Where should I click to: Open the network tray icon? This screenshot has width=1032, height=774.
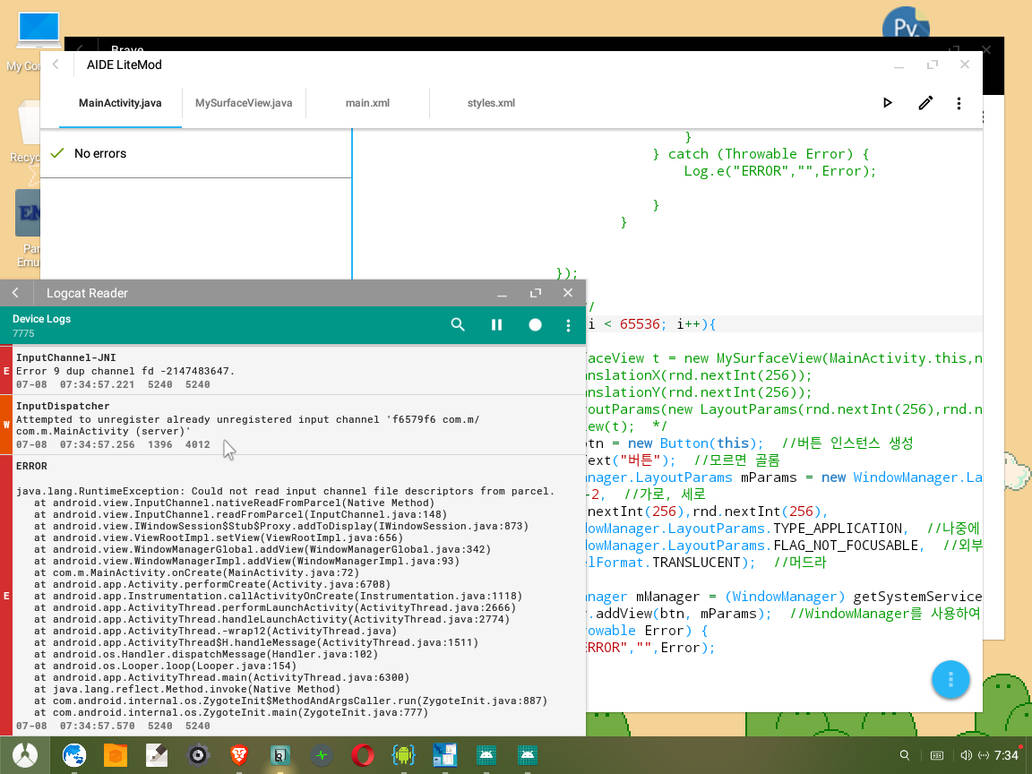pos(983,755)
